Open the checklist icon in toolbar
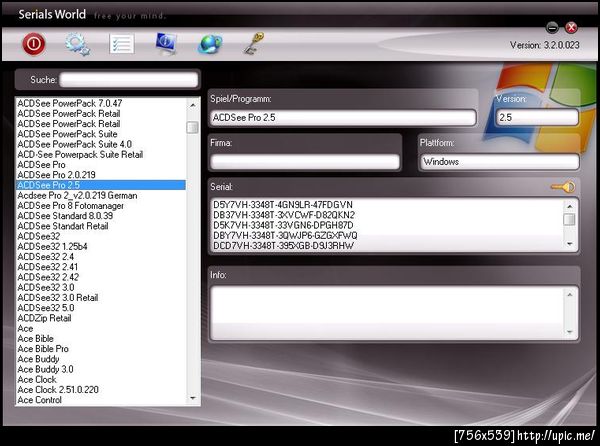Screen dimensions: 600x446 122,44
